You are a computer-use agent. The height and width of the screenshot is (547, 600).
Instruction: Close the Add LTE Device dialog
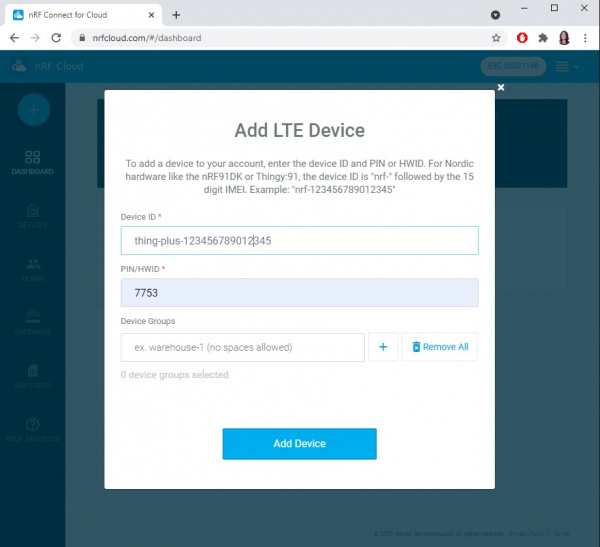point(501,87)
